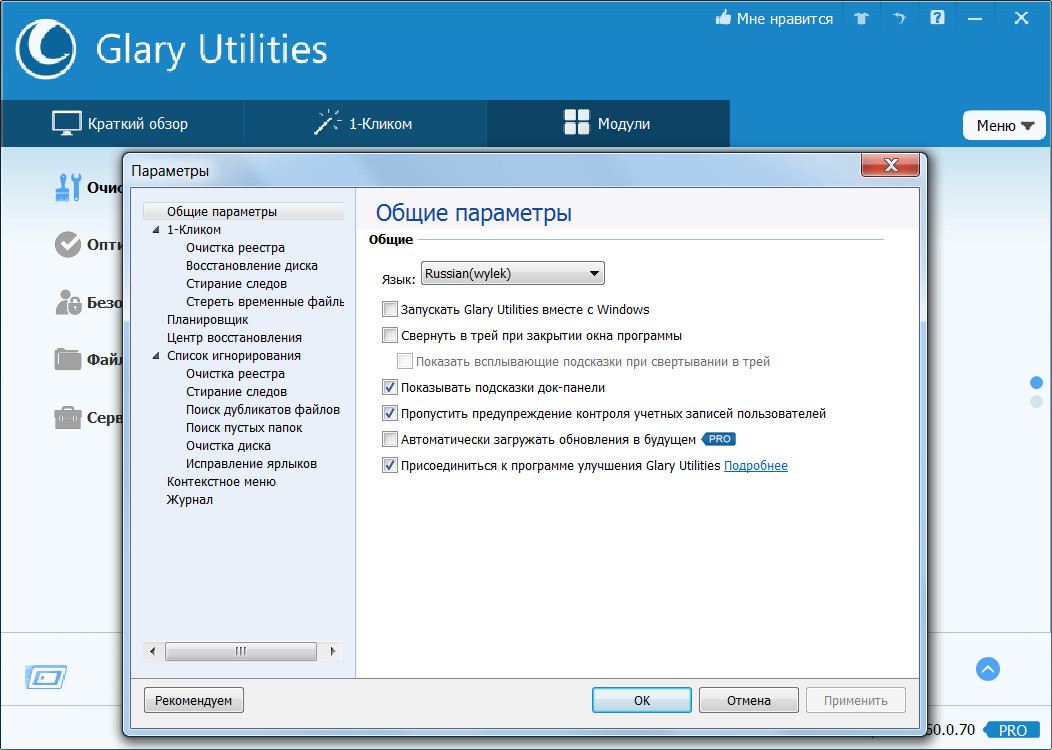
Task: Select the security user lock icon
Action: point(68,303)
